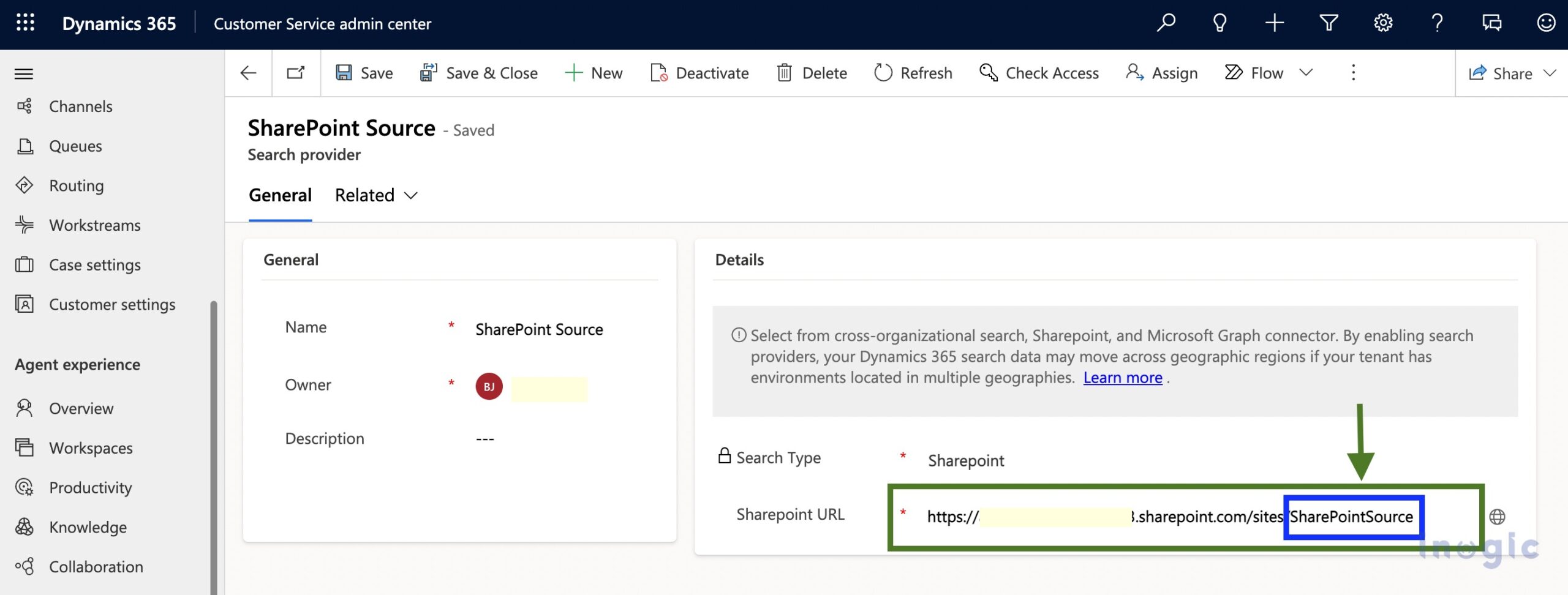The width and height of the screenshot is (1568, 595).
Task: Click the Search Type Sharepoint value
Action: tap(965, 460)
